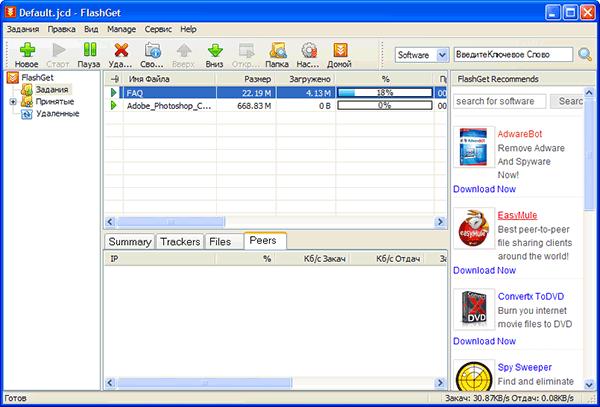The height and width of the screenshot is (407, 600).
Task: Click the Старт play toolbar icon
Action: [59, 50]
